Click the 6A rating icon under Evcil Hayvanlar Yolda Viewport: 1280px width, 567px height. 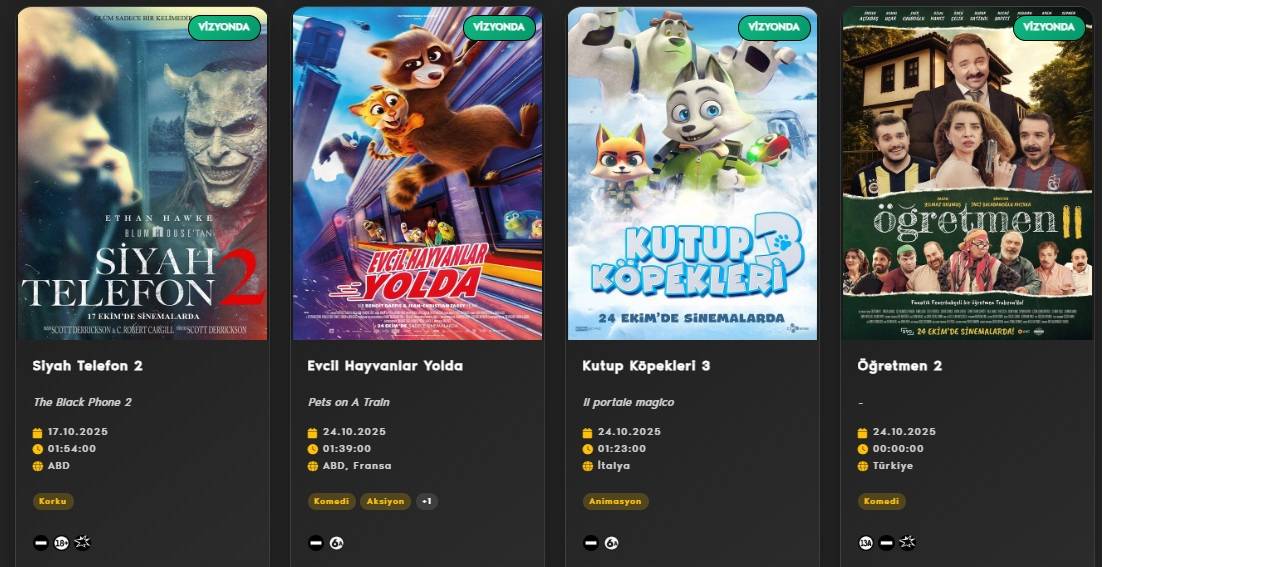coord(336,543)
